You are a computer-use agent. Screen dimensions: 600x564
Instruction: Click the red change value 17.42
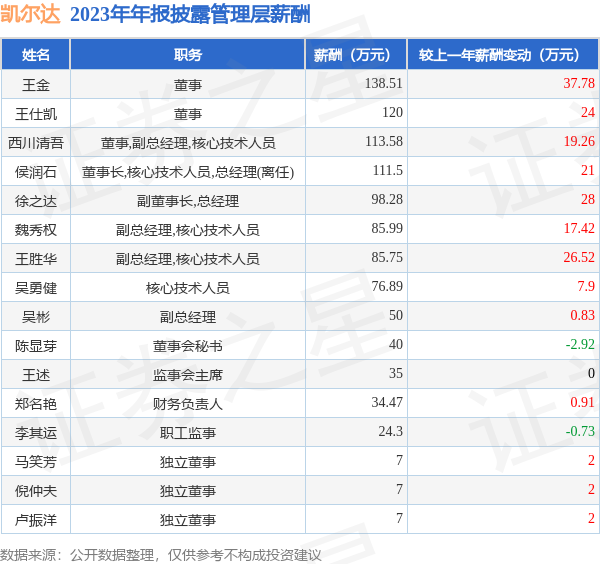click(579, 228)
